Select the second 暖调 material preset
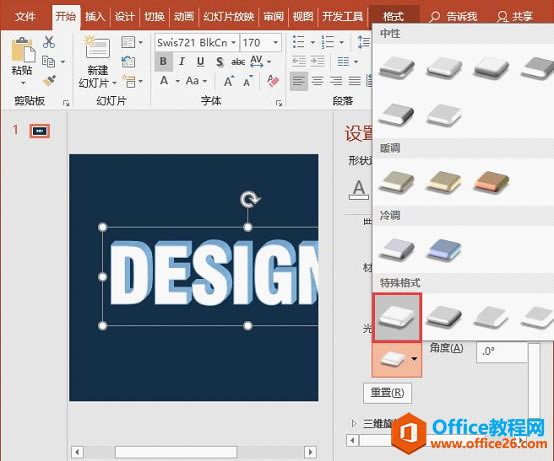The image size is (554, 461). (x=444, y=181)
